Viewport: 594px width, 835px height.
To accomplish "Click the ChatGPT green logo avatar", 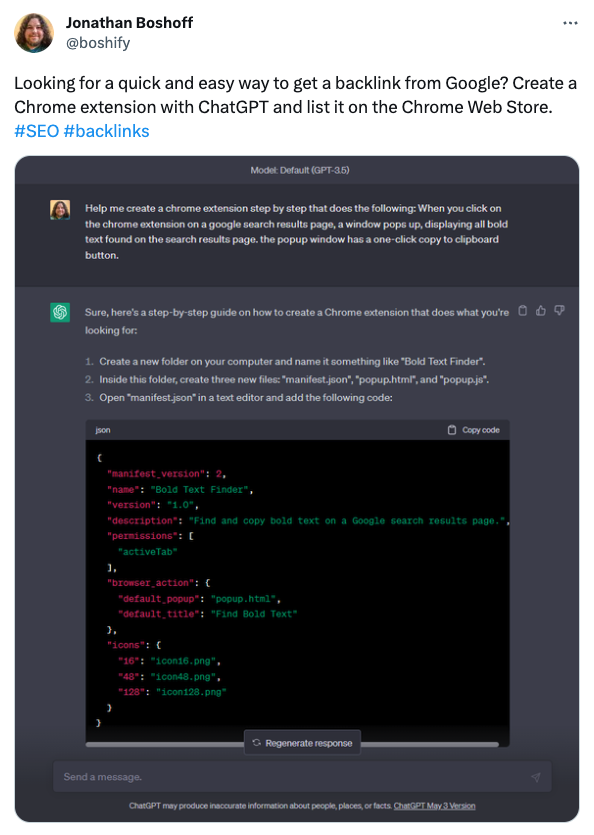I will tap(60, 312).
